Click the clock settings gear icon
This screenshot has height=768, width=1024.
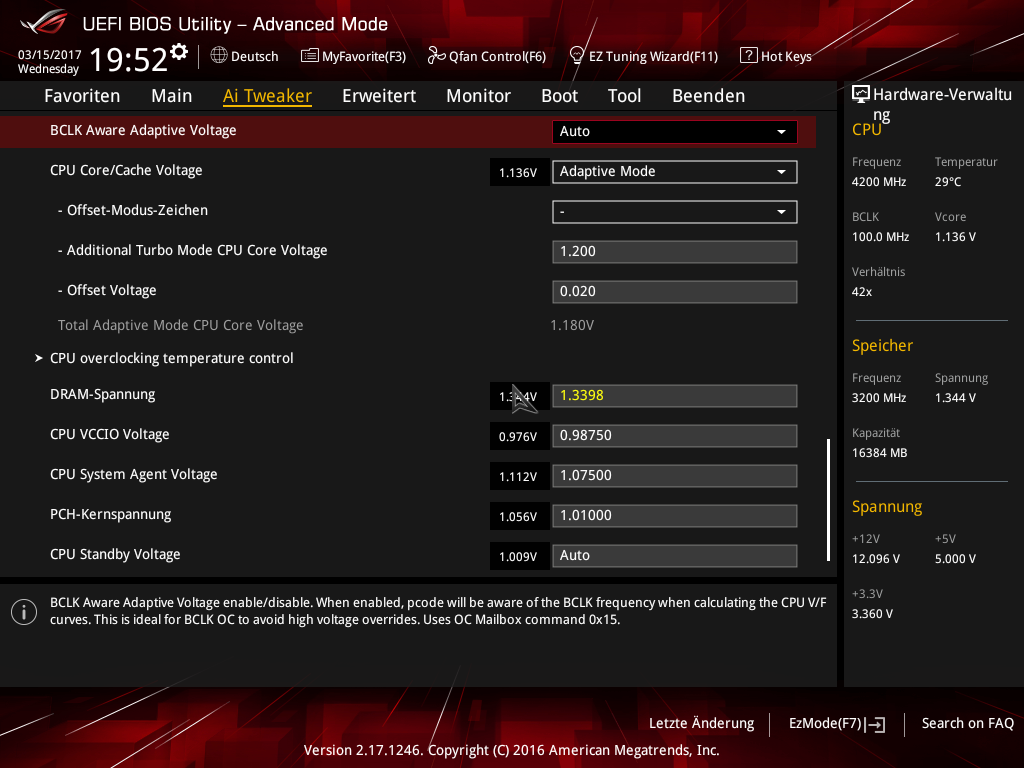179,52
